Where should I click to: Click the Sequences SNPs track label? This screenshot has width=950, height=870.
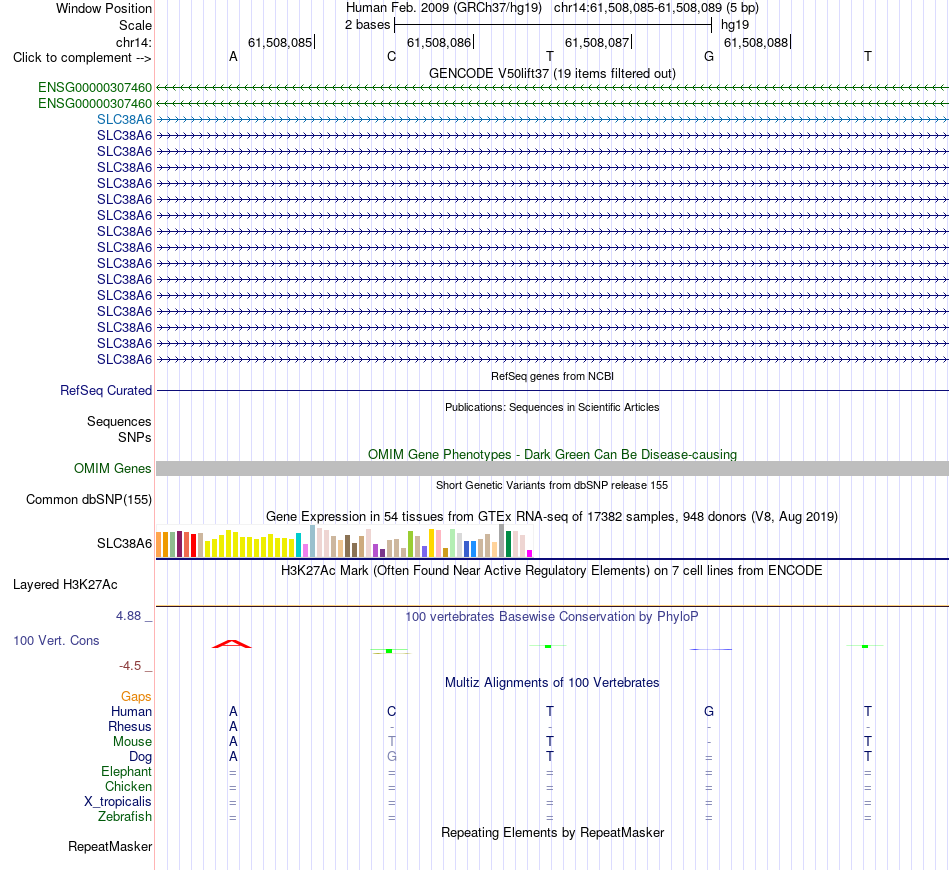point(119,430)
